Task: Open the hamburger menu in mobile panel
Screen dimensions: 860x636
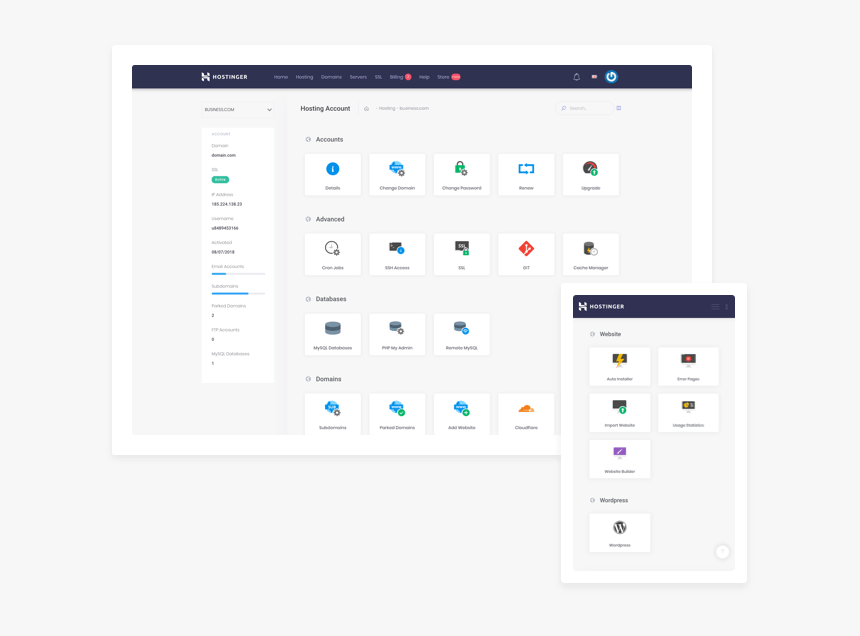Action: tap(715, 306)
